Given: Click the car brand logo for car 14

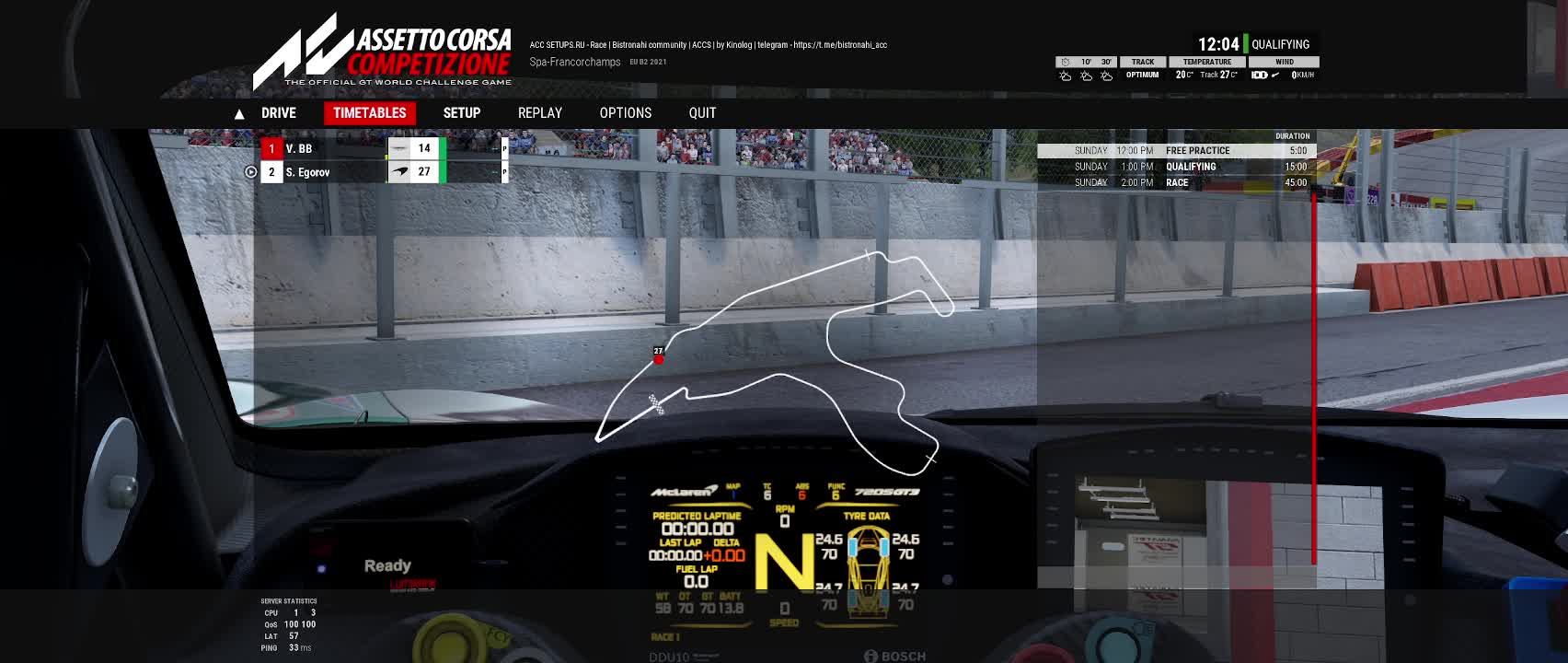Looking at the screenshot, I should (398, 148).
